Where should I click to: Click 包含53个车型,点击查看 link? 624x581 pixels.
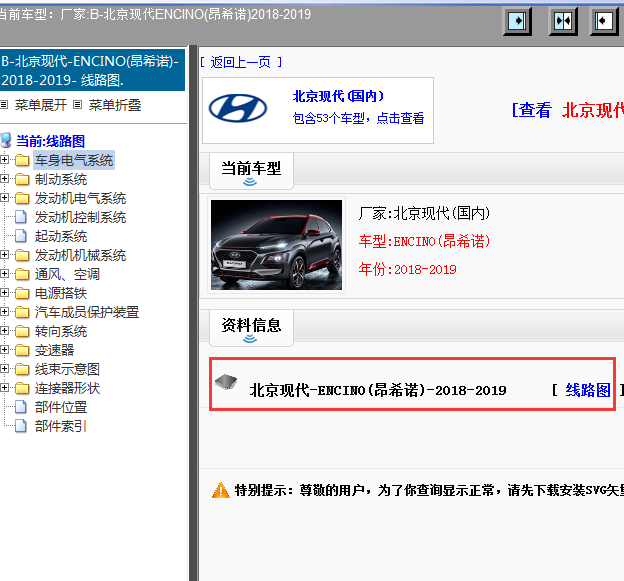pyautogui.click(x=358, y=118)
